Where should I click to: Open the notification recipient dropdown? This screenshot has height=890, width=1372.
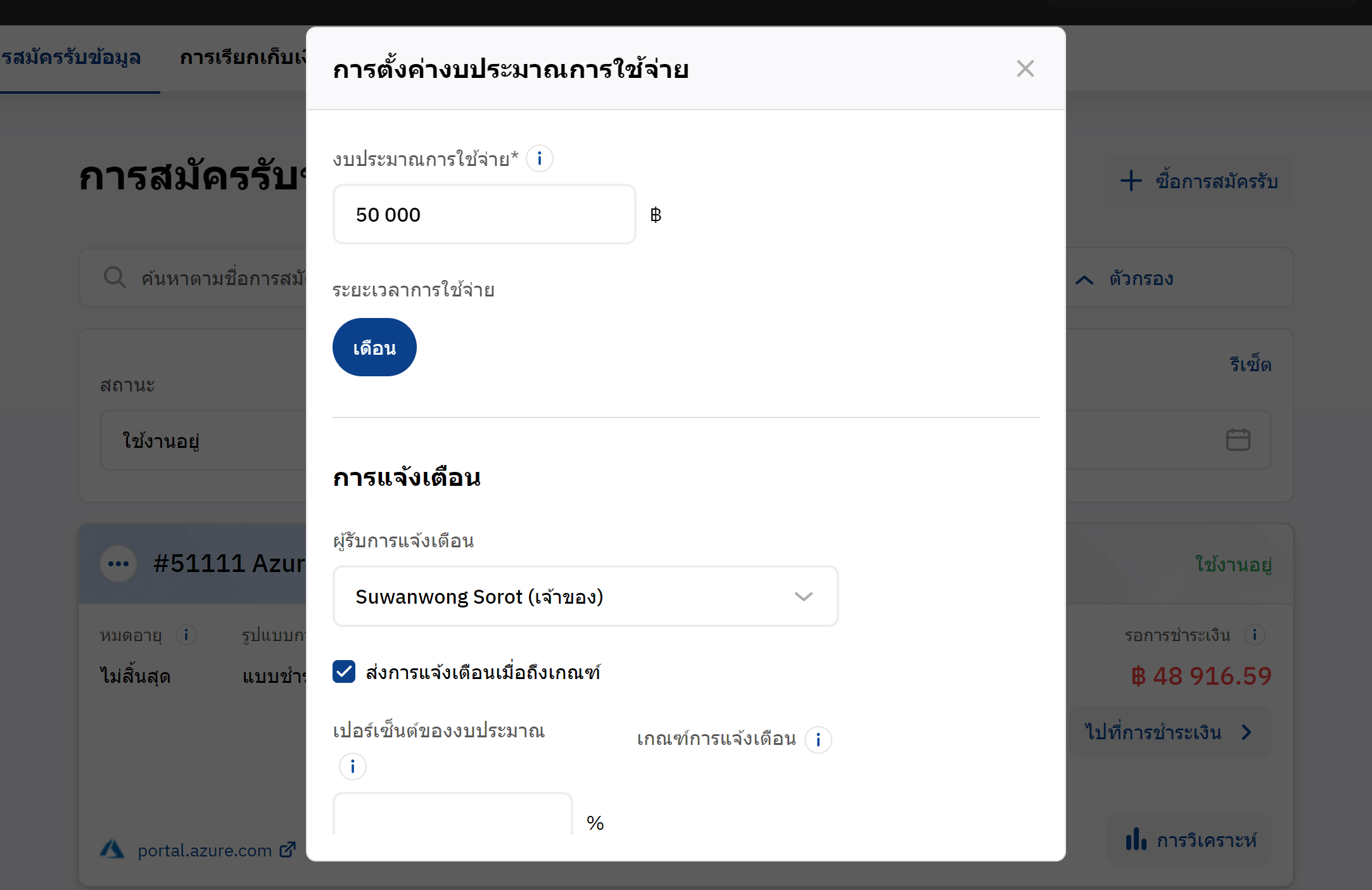(585, 596)
